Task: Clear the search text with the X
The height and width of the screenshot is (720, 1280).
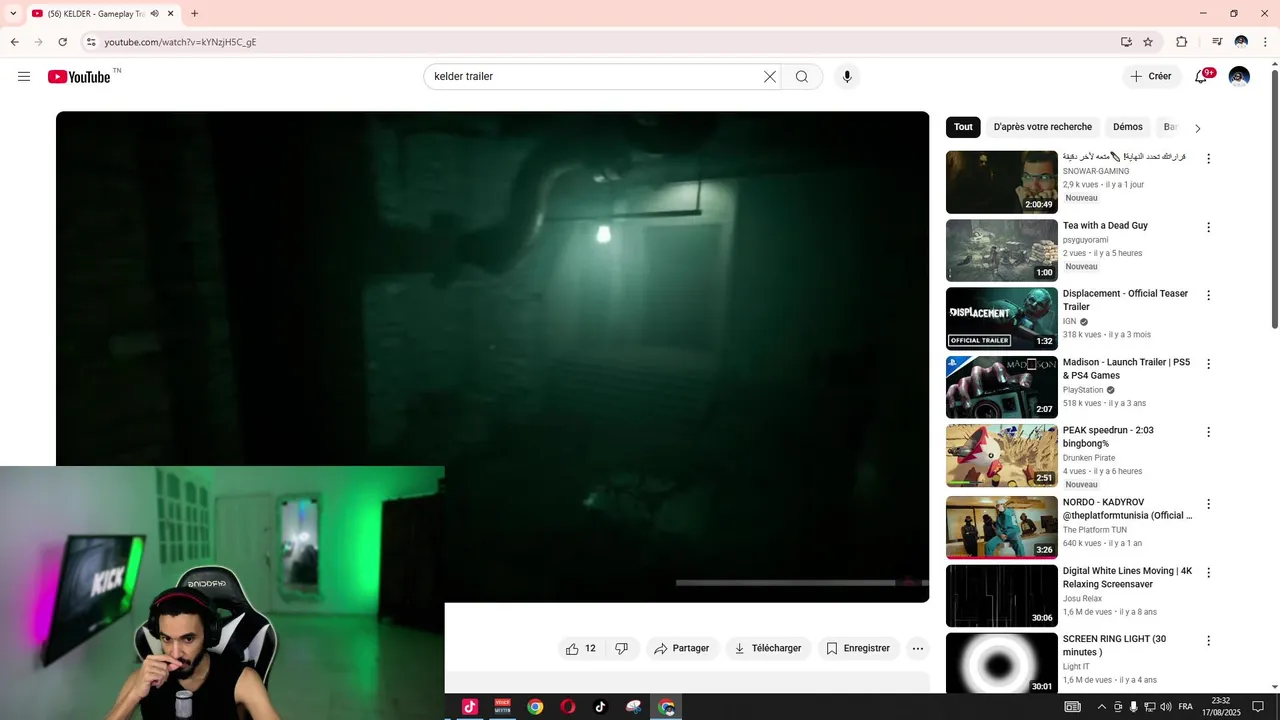Action: click(x=770, y=77)
